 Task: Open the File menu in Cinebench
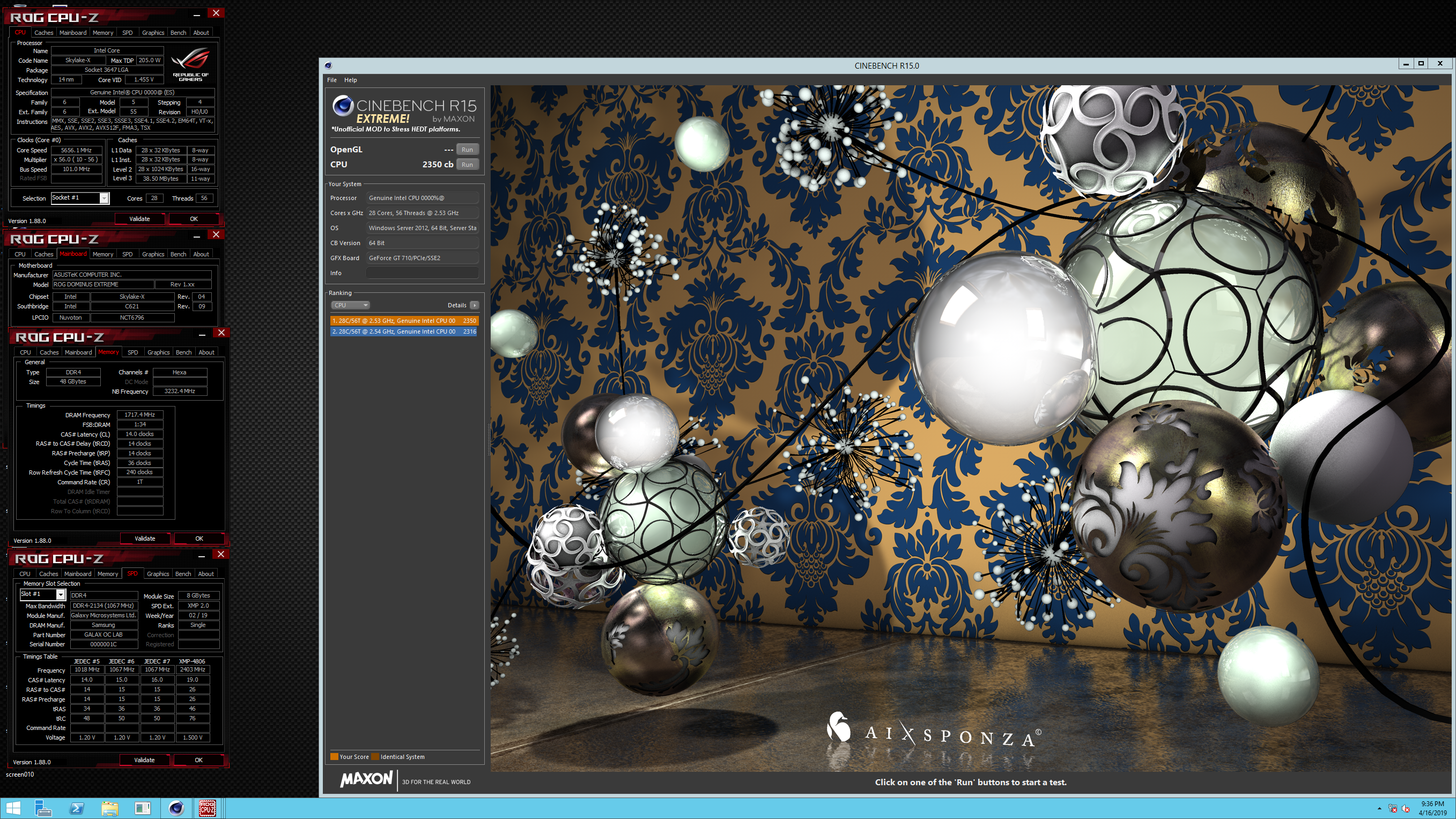pos(332,80)
